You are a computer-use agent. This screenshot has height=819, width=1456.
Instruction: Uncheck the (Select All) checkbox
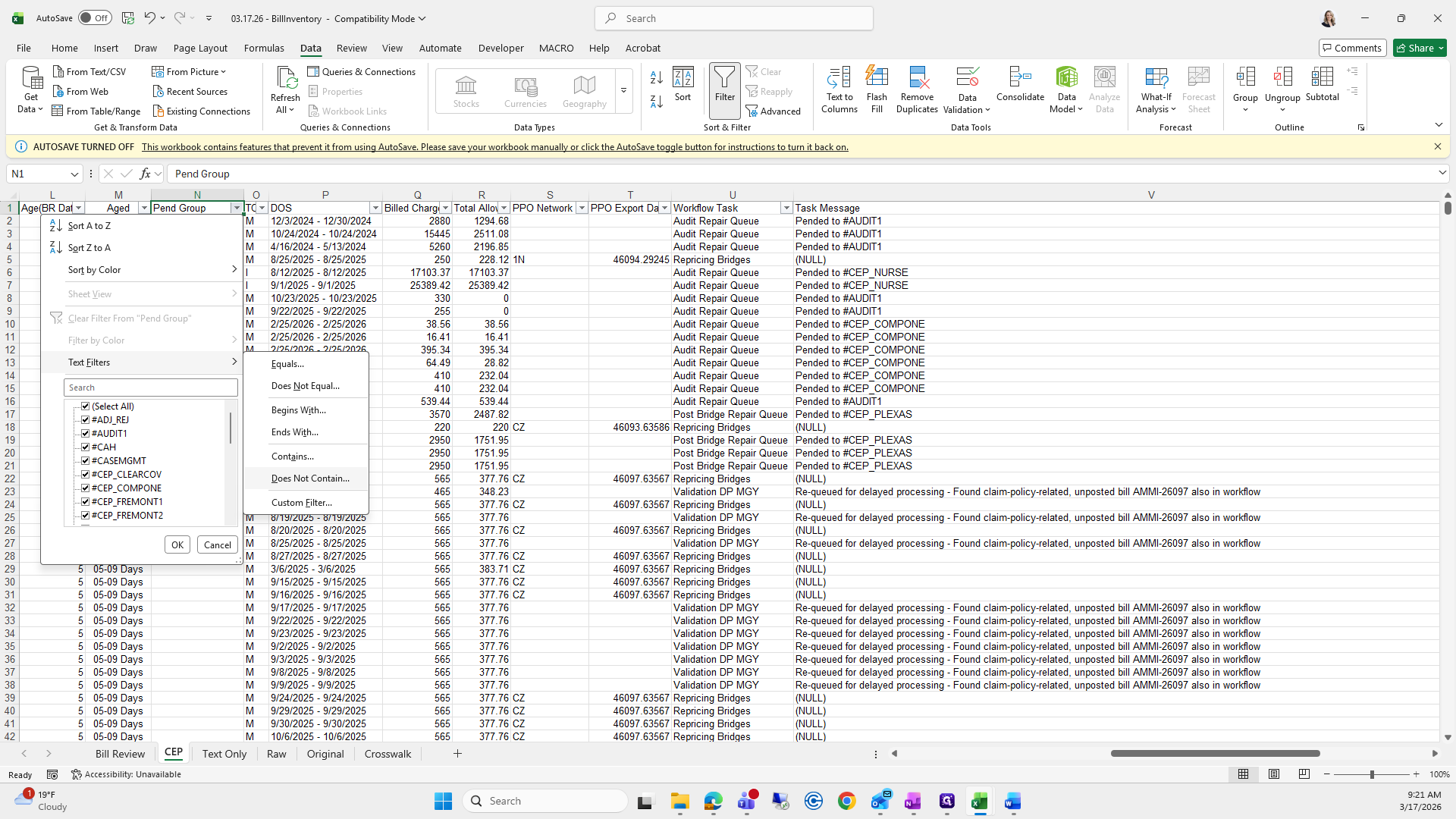tap(86, 406)
